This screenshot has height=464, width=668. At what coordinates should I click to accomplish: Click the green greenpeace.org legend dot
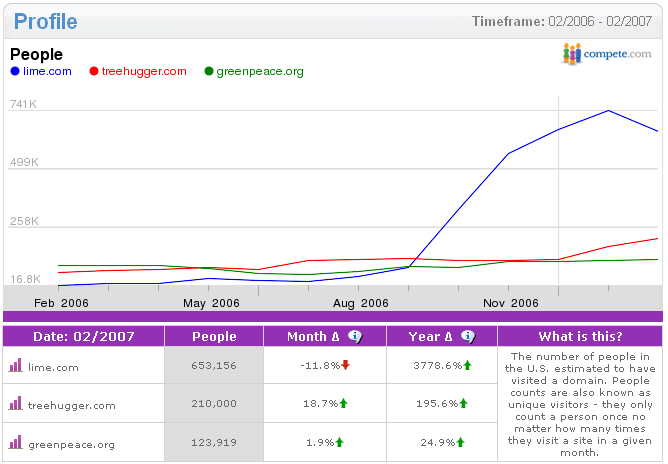point(209,71)
